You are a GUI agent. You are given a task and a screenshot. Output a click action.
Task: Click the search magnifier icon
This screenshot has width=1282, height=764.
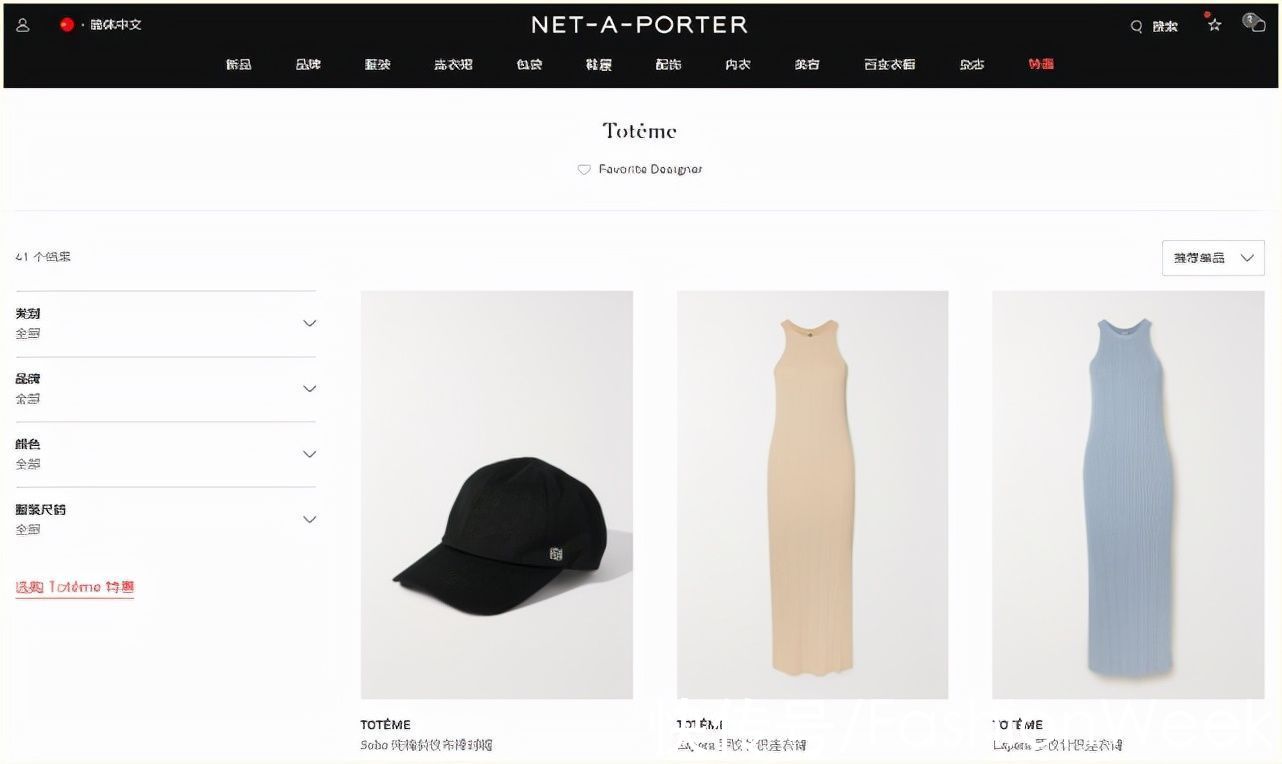pos(1136,27)
